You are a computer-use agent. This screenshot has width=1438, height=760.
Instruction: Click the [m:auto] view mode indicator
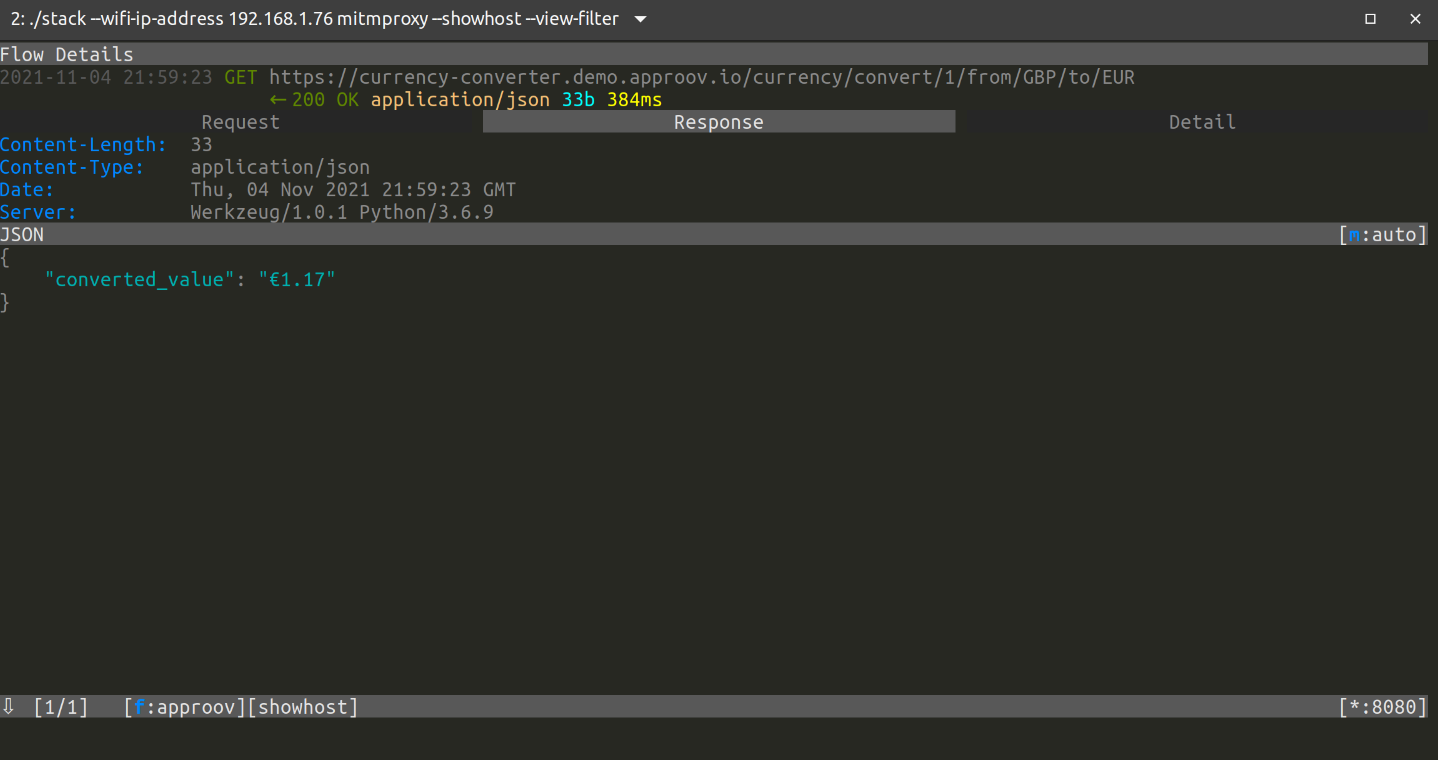[1382, 235]
